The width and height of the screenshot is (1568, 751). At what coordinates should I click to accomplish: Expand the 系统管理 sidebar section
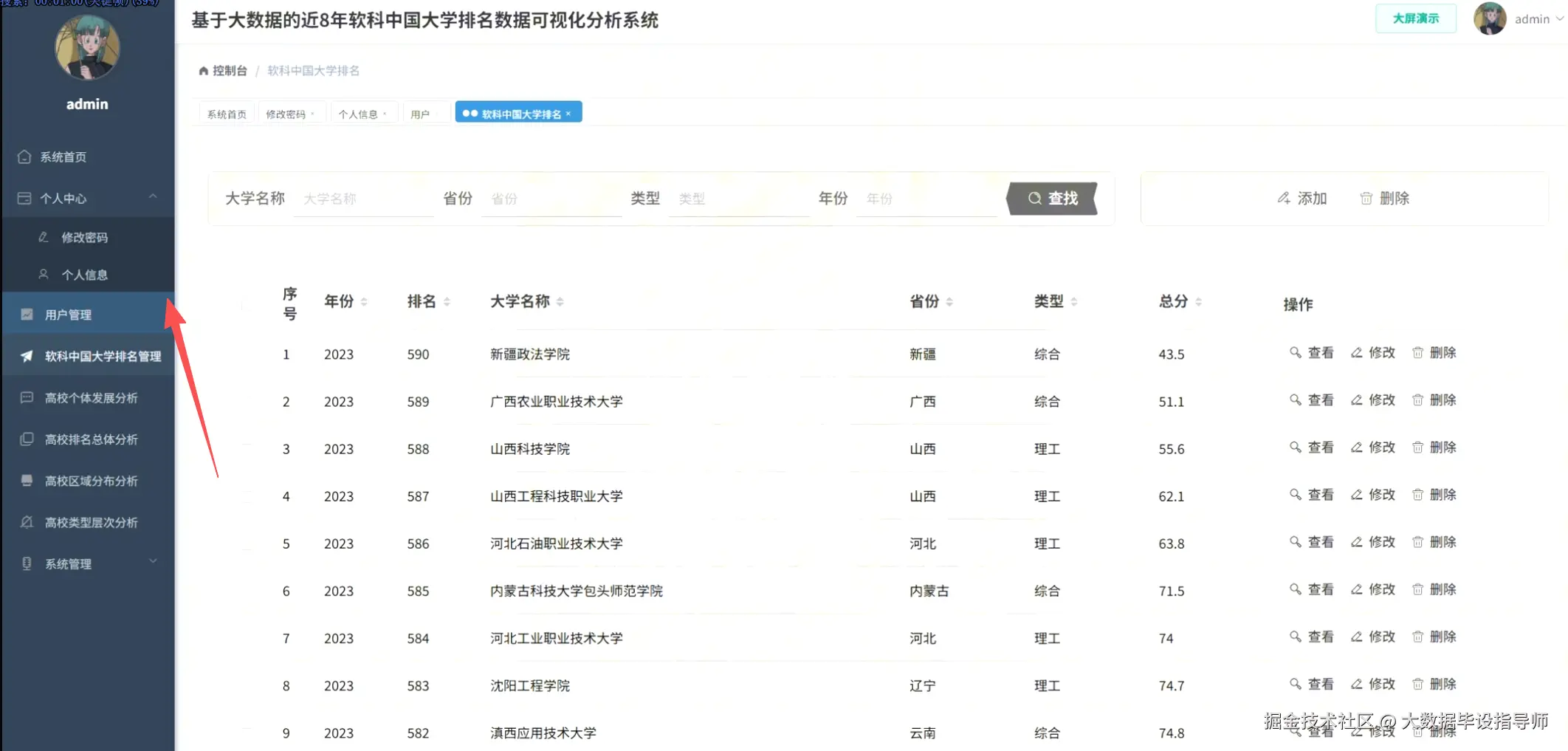click(x=153, y=563)
